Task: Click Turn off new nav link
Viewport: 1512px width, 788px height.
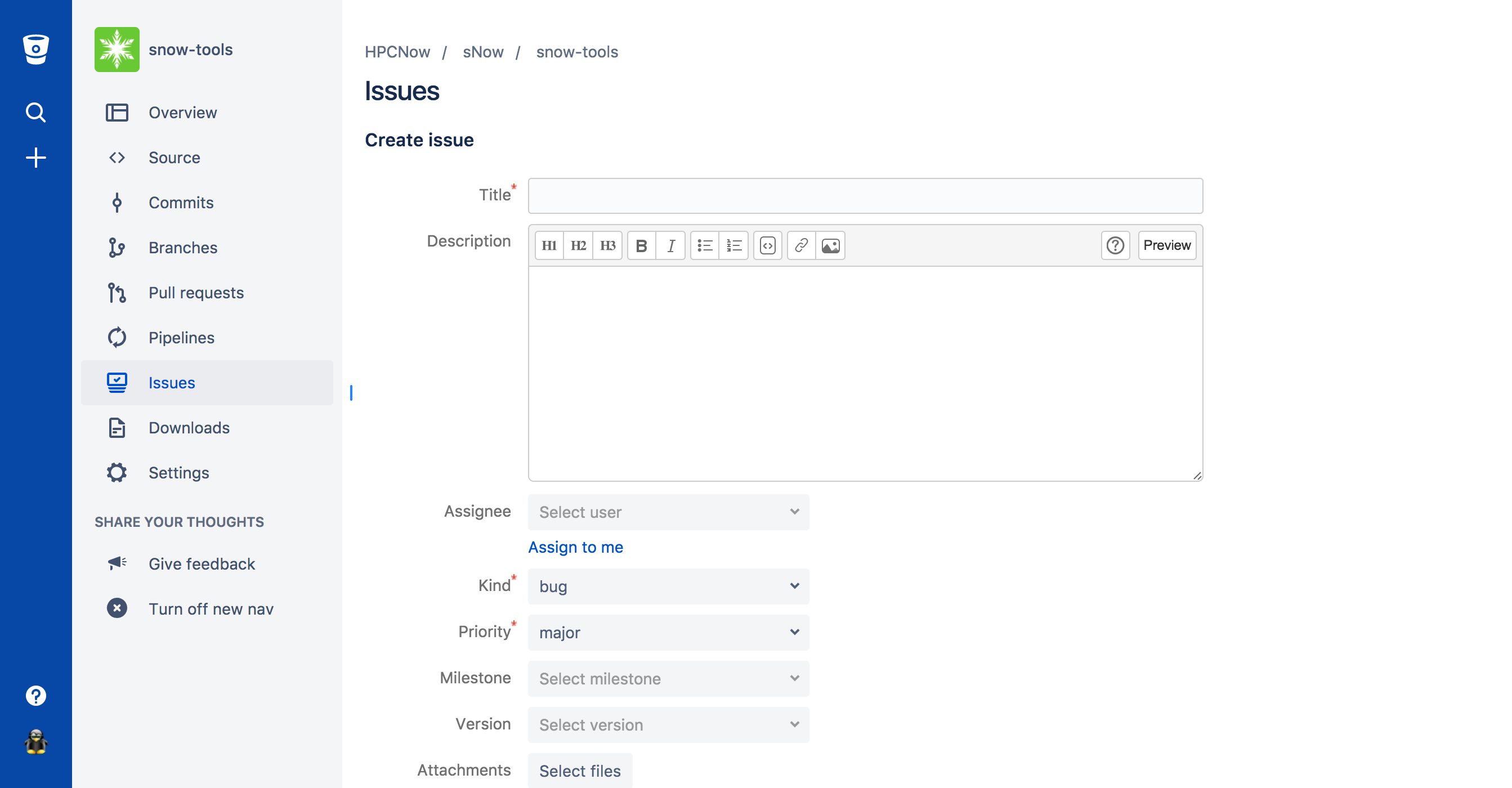Action: pyautogui.click(x=211, y=608)
